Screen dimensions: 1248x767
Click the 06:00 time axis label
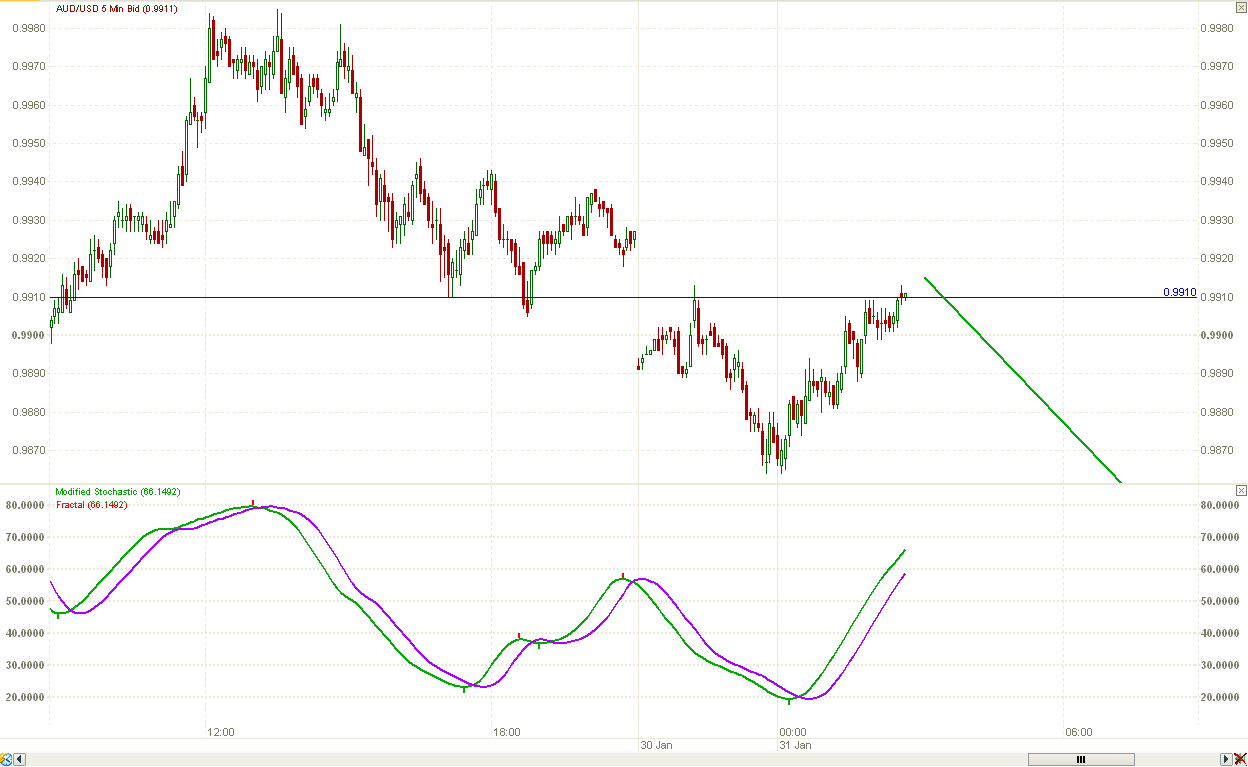tap(1078, 732)
